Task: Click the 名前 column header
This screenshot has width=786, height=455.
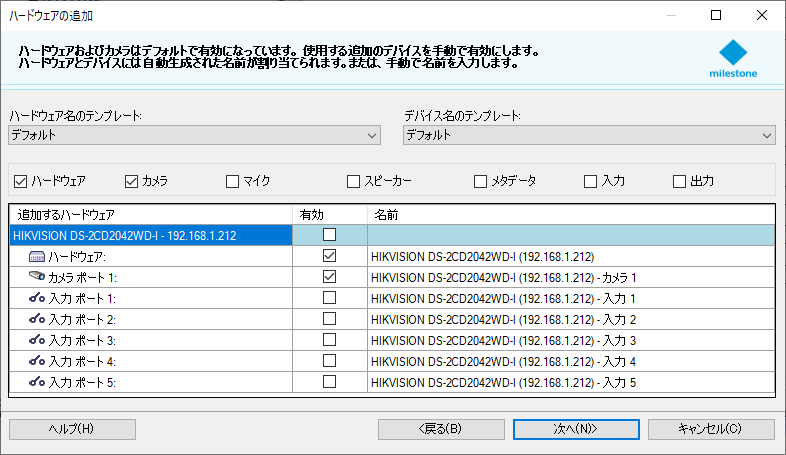Action: pyautogui.click(x=571, y=215)
